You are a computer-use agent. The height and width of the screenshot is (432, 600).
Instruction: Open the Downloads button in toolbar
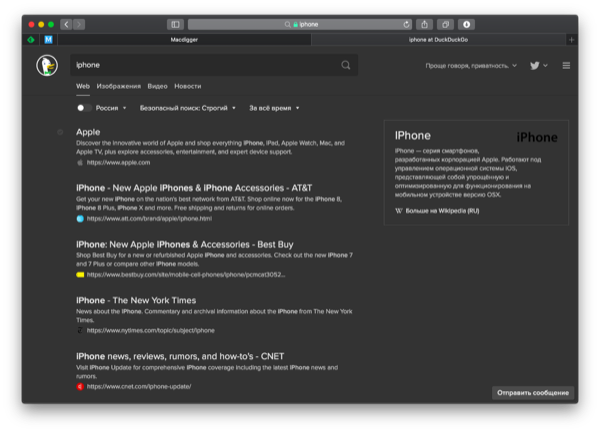coord(466,24)
